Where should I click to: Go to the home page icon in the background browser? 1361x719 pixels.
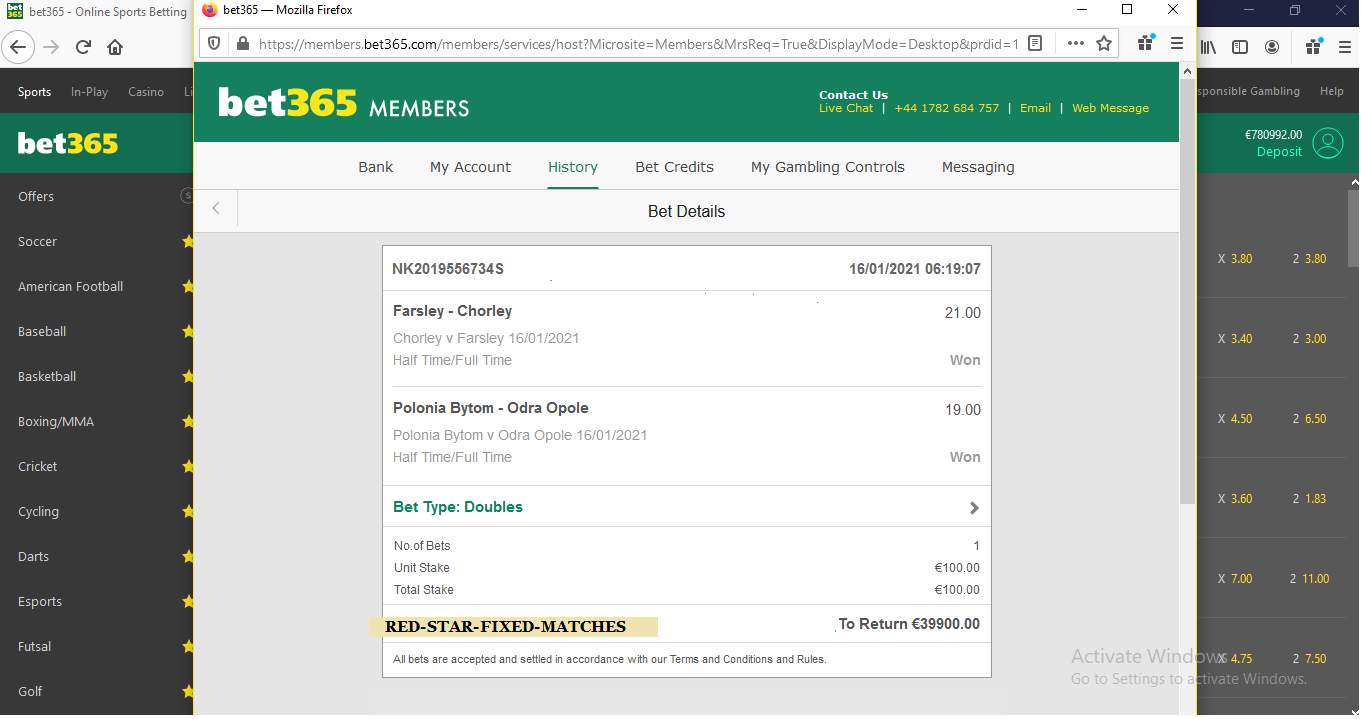click(115, 47)
